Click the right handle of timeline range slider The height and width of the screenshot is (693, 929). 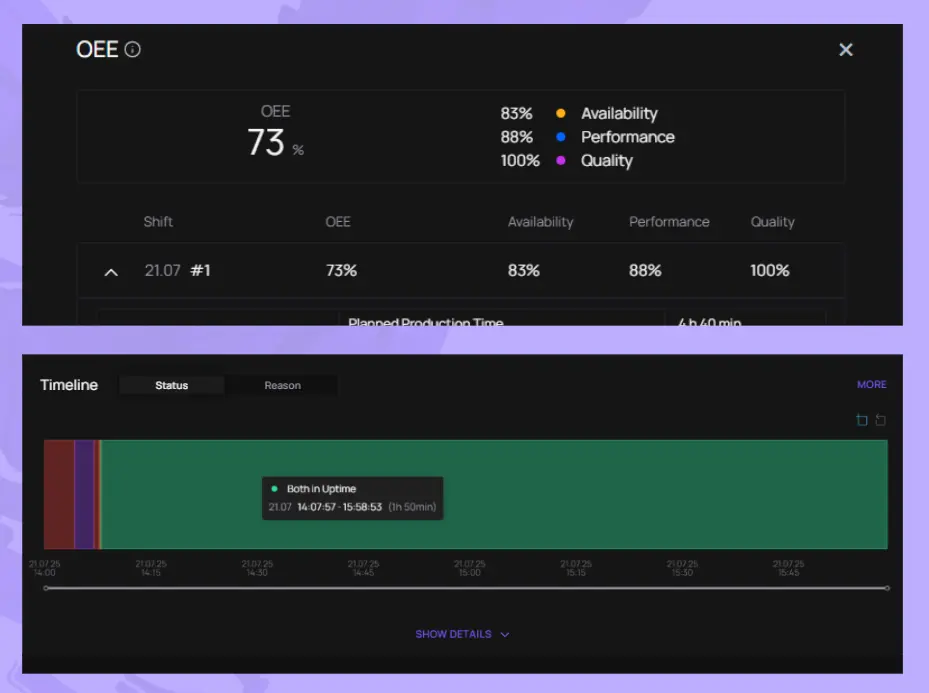(x=887, y=588)
